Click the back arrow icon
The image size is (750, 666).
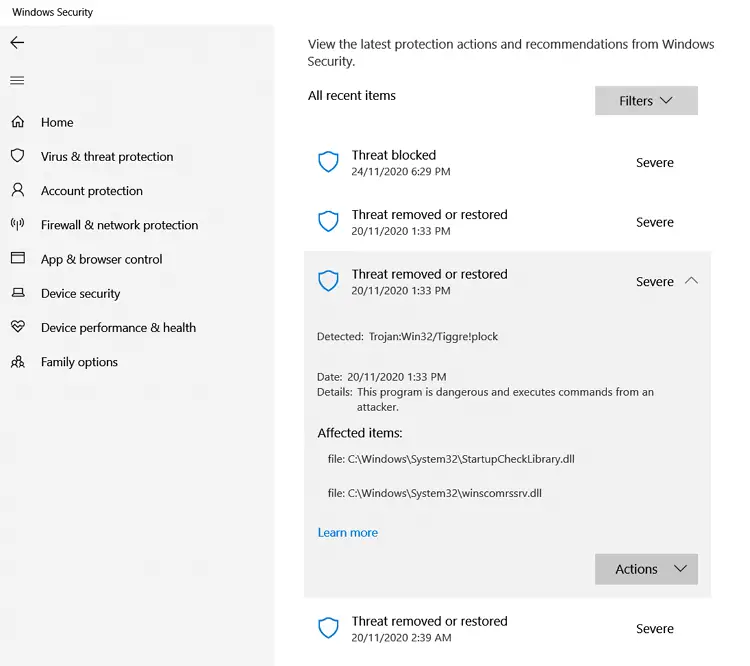[x=17, y=43]
